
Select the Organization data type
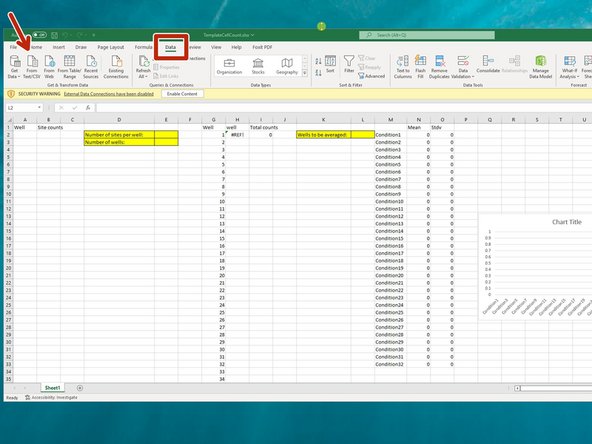(229, 66)
